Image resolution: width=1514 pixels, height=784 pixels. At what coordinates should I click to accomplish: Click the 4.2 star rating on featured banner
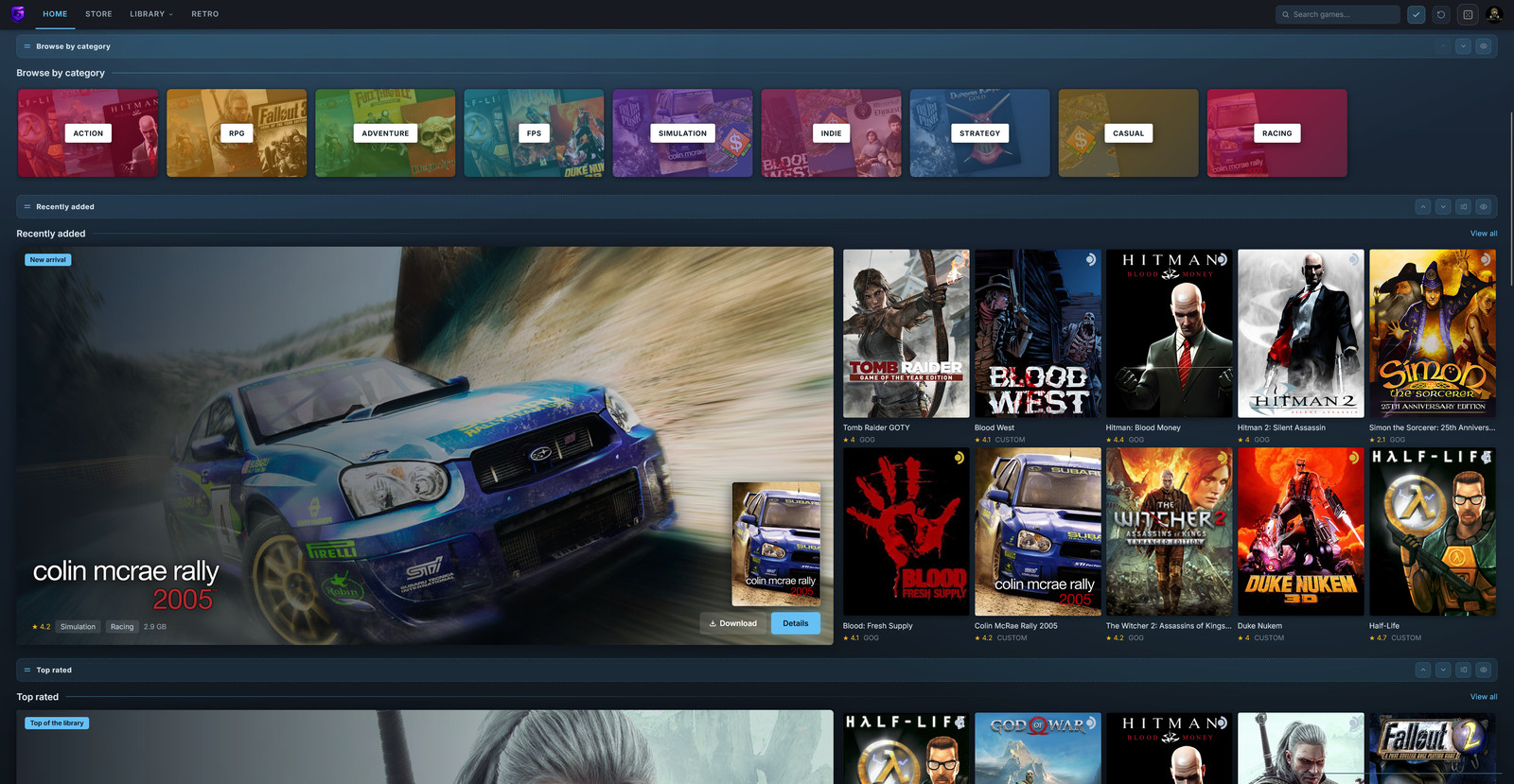[x=42, y=627]
